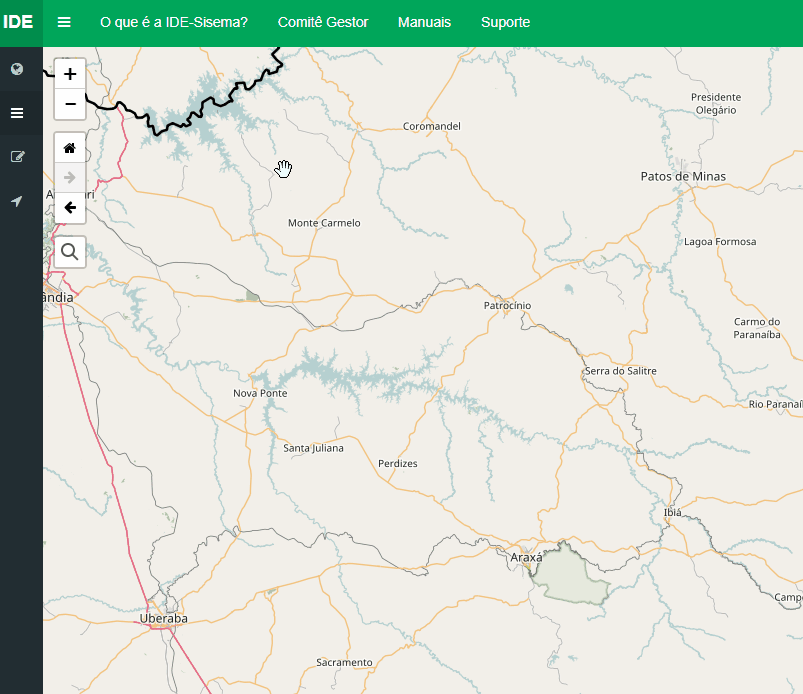Open the map search magnifier tool
This screenshot has height=694, width=803.
pos(69,251)
